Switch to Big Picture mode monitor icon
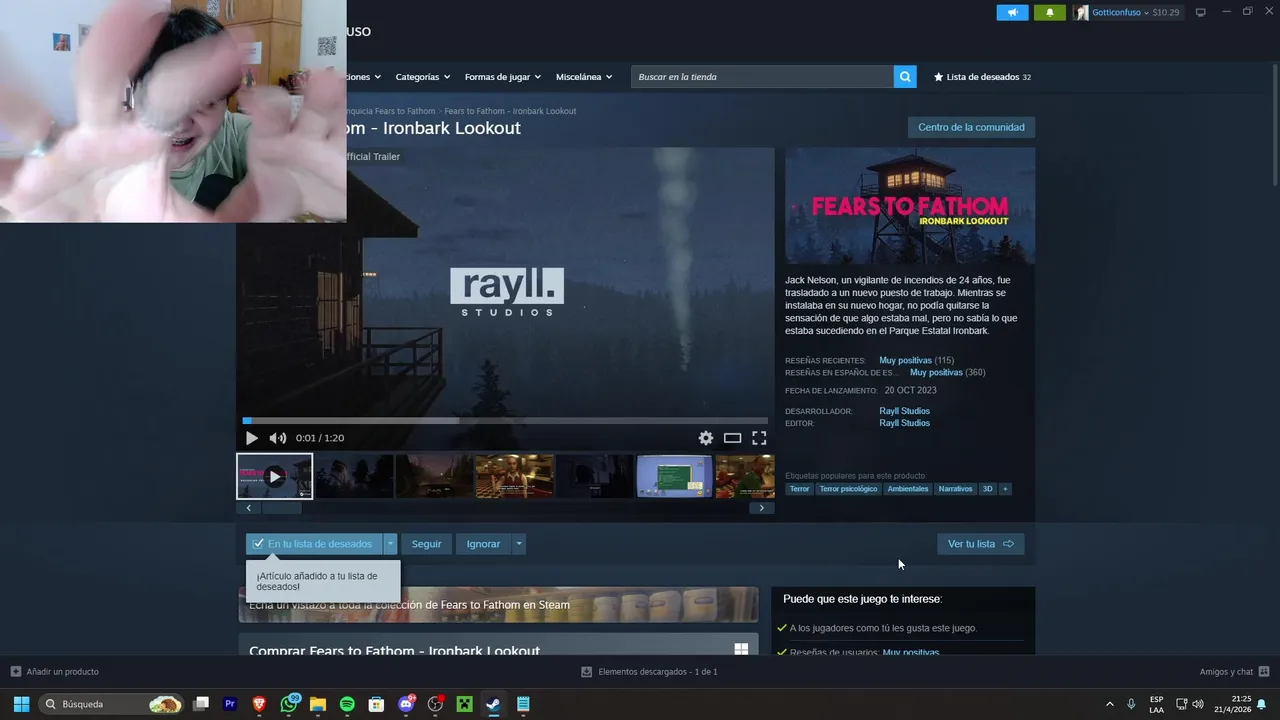 coord(1201,13)
